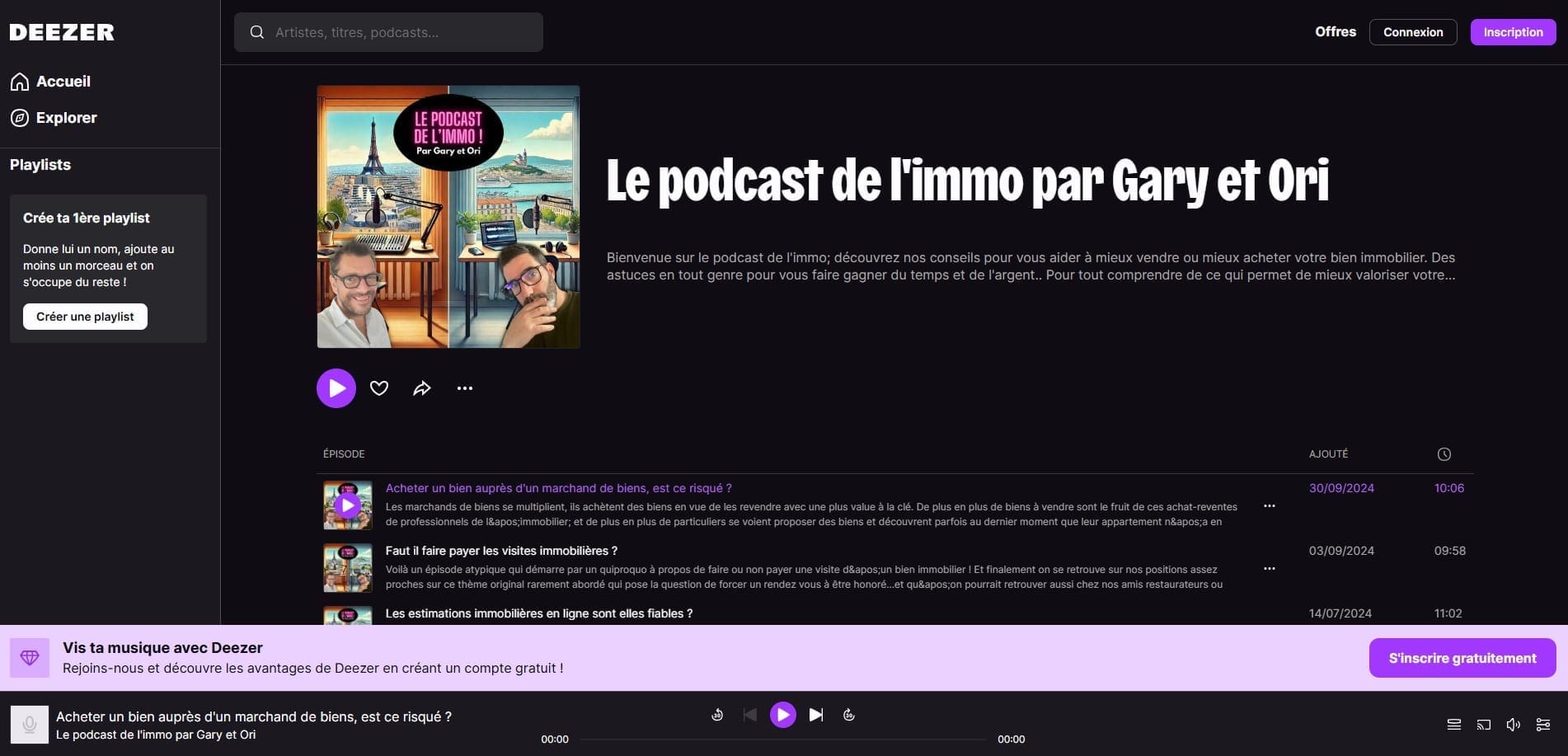Add the podcast to favorites with the heart
The width and height of the screenshot is (1568, 756).
click(379, 388)
